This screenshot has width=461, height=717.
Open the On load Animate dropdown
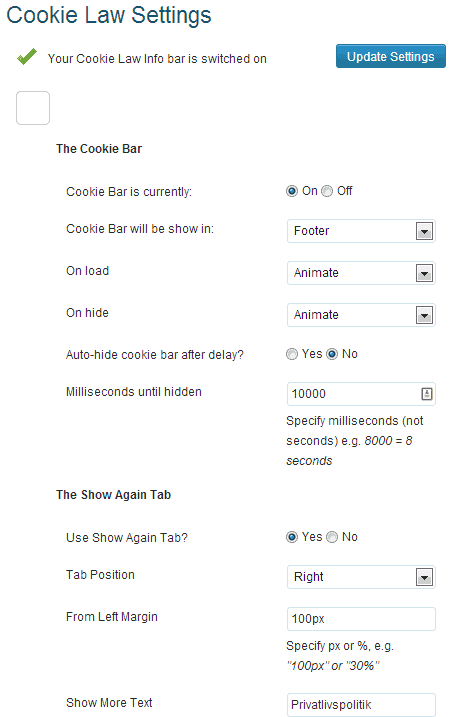361,273
